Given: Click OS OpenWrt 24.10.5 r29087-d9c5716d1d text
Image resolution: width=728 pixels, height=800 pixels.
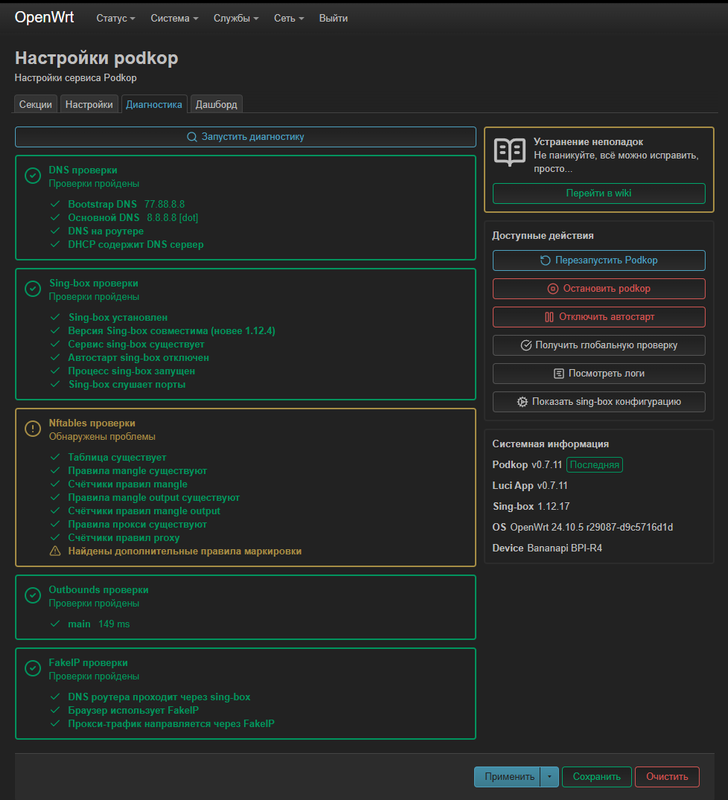Looking at the screenshot, I should coord(583,528).
